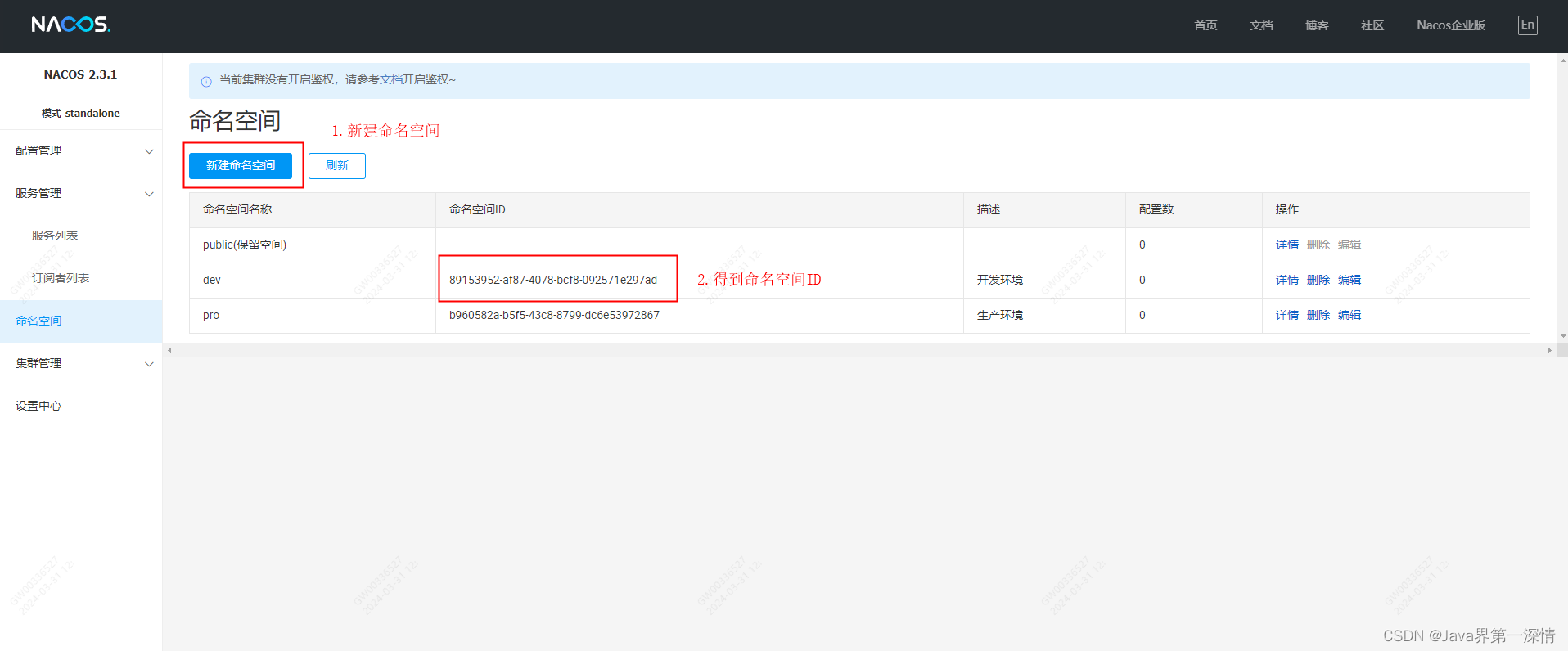Image resolution: width=1568 pixels, height=651 pixels.
Task: Open the 订阅者列表 sidebar item
Action: (x=61, y=278)
